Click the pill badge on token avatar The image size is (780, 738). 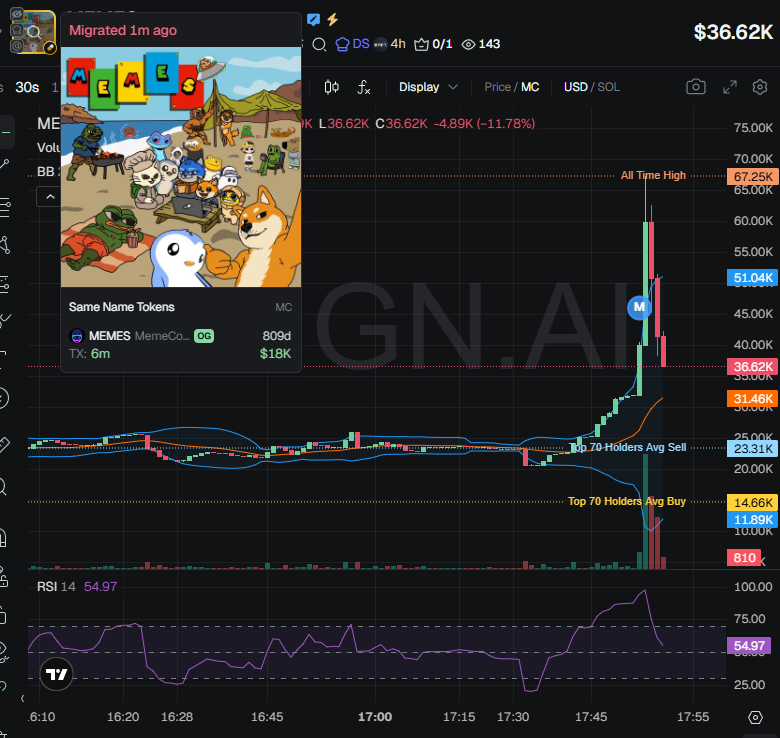[x=50, y=48]
